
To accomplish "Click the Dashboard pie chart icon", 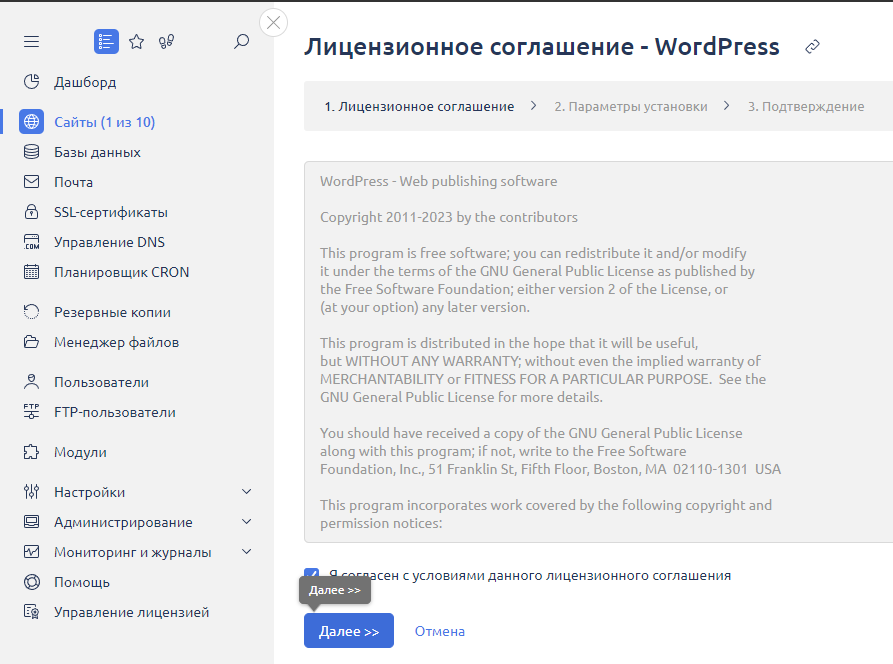I will (x=31, y=82).
